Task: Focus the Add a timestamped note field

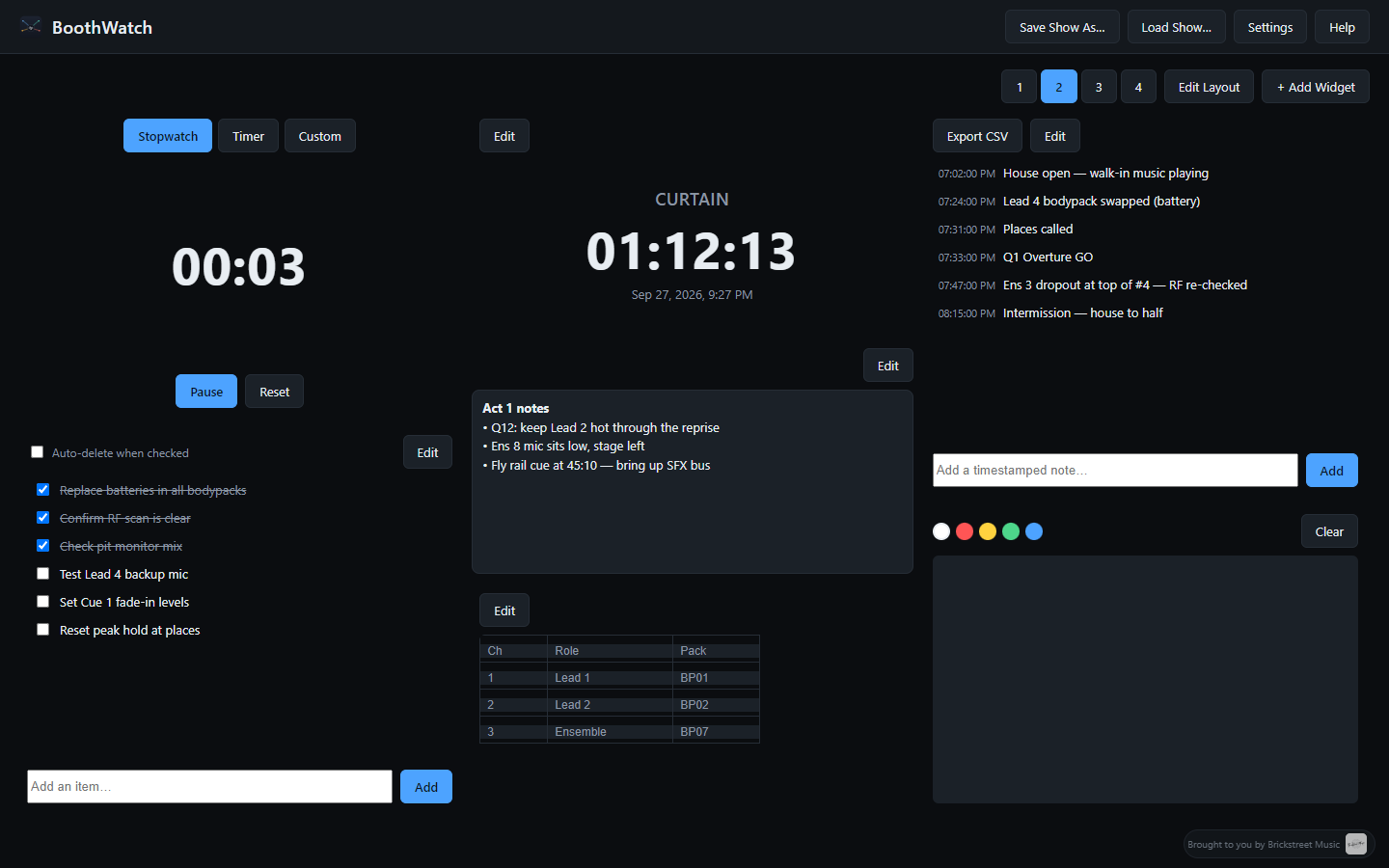Action: (1115, 470)
